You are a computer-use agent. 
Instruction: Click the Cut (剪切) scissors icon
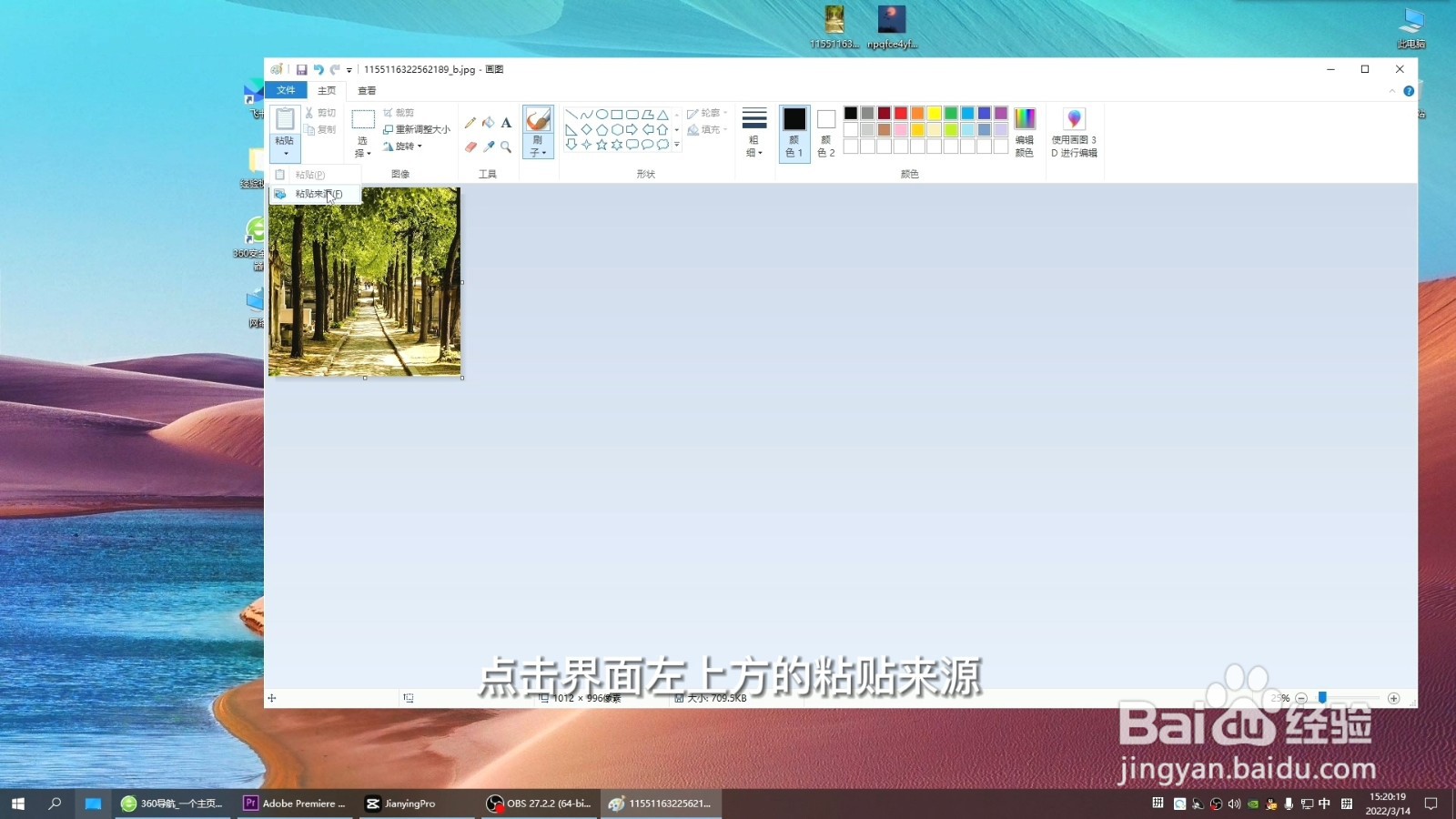[x=309, y=113]
